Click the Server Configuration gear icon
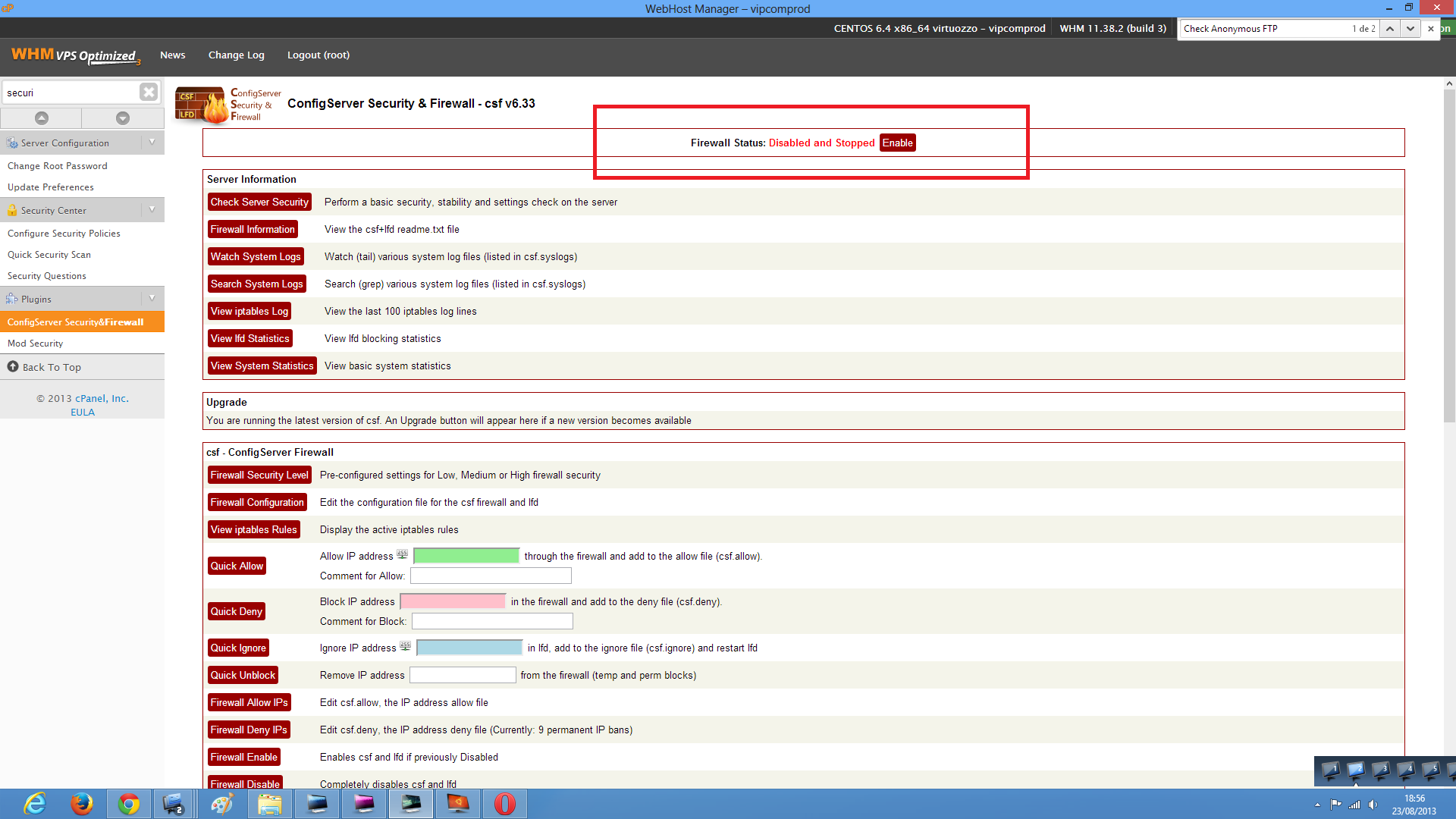 (12, 143)
